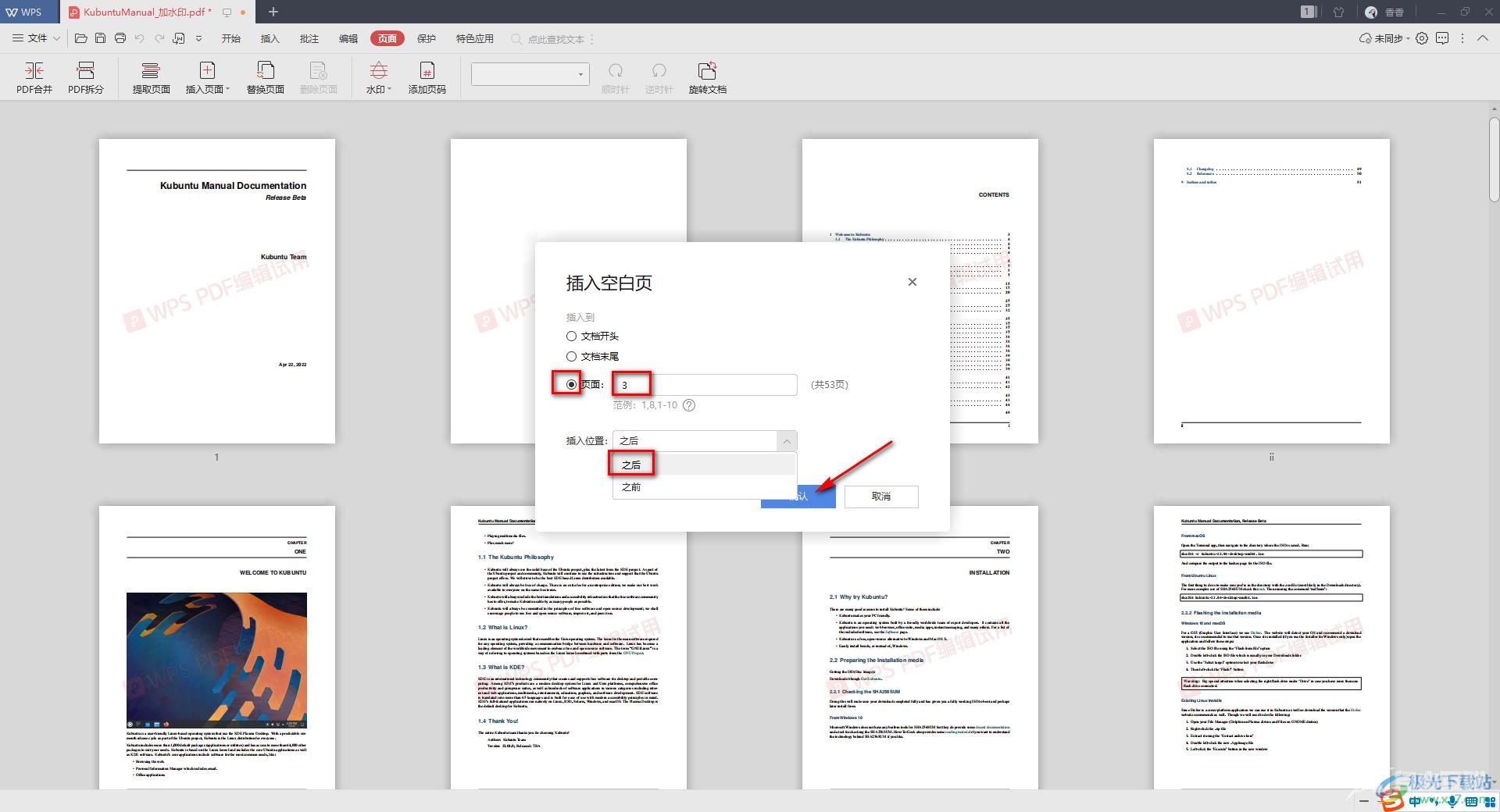This screenshot has height=812, width=1500.
Task: Open the empty page size combo box in ribbon
Action: [x=530, y=74]
